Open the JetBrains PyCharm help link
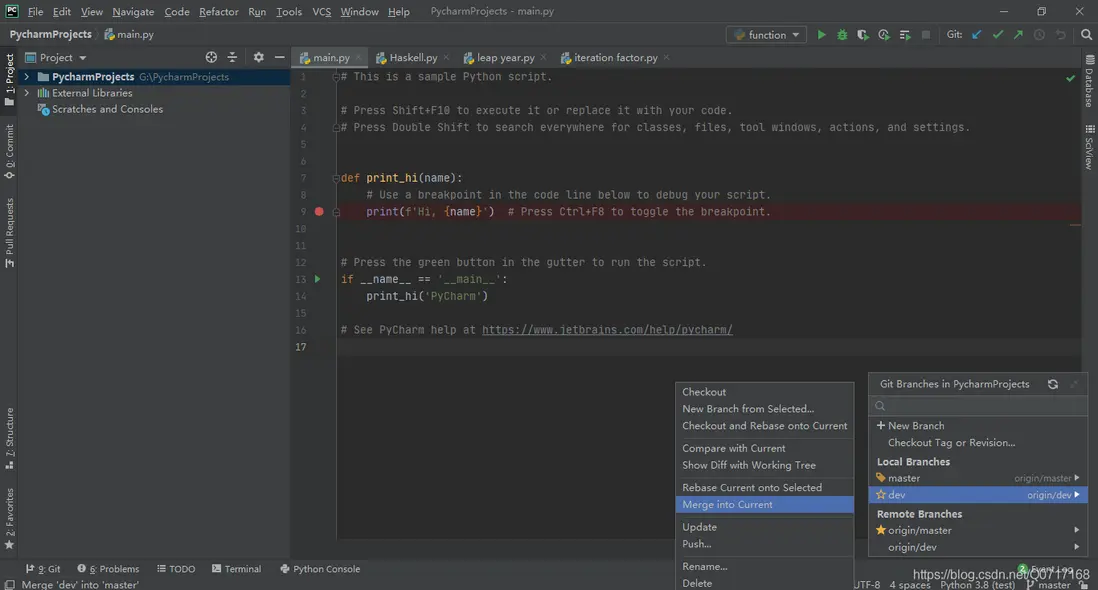This screenshot has width=1098, height=590. (x=607, y=330)
